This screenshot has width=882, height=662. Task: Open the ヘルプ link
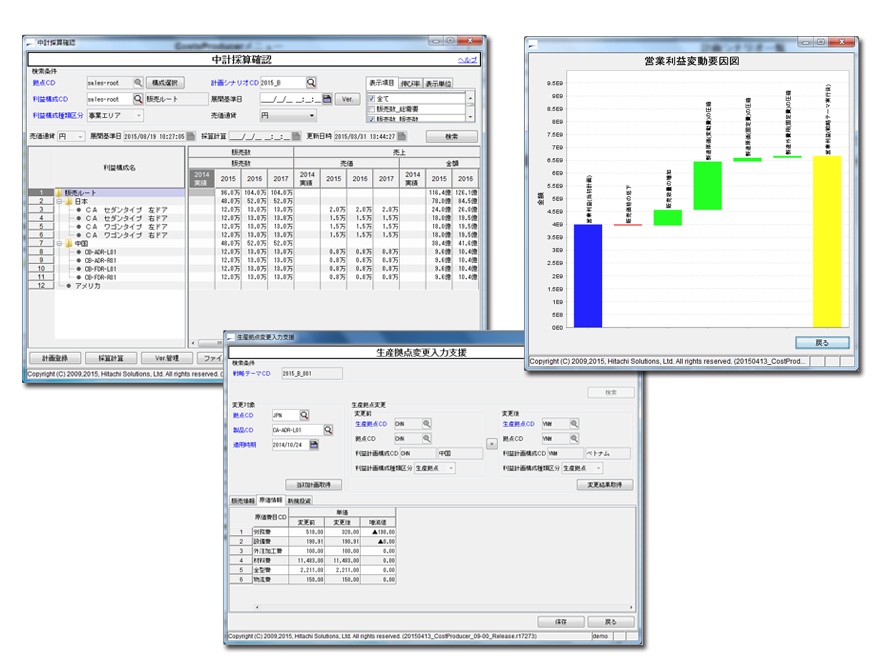pos(467,60)
